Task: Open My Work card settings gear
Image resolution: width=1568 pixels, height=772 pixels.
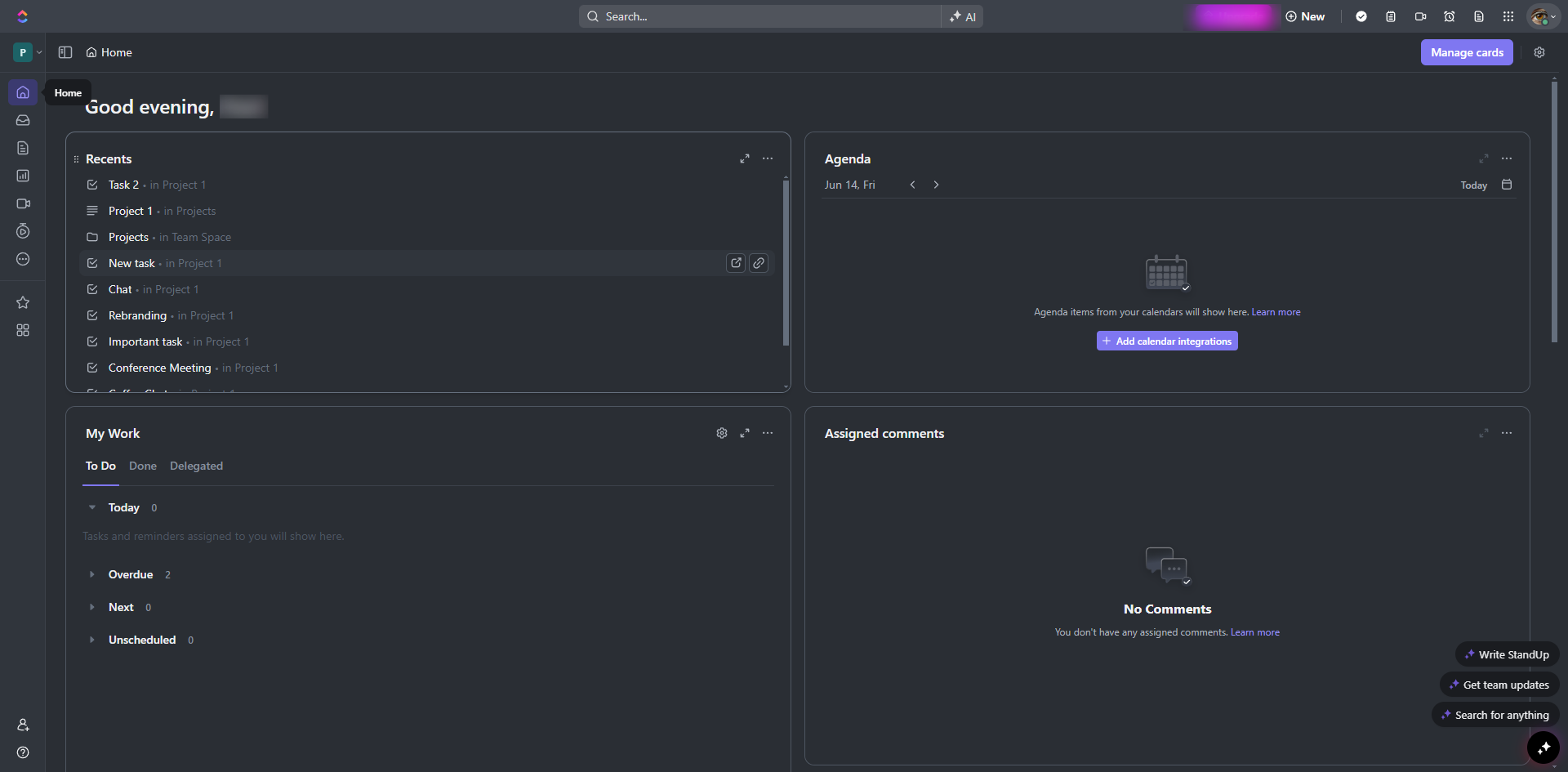Action: pyautogui.click(x=721, y=433)
